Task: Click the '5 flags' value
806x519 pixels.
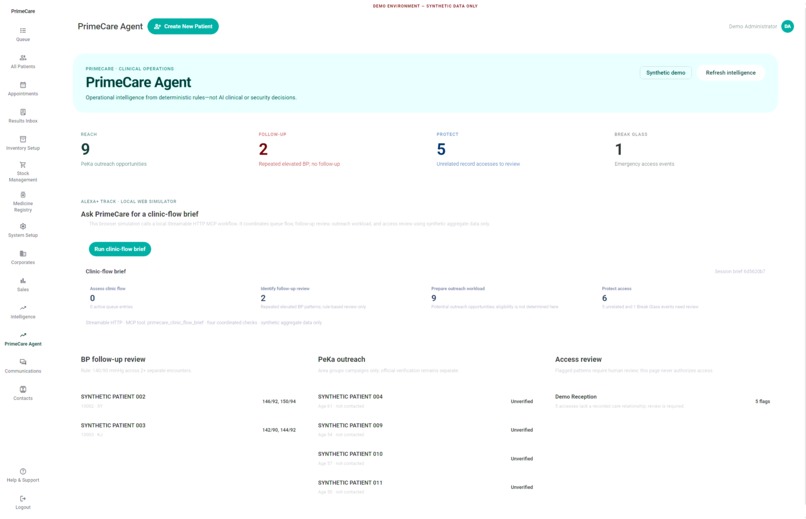Action: tap(762, 401)
